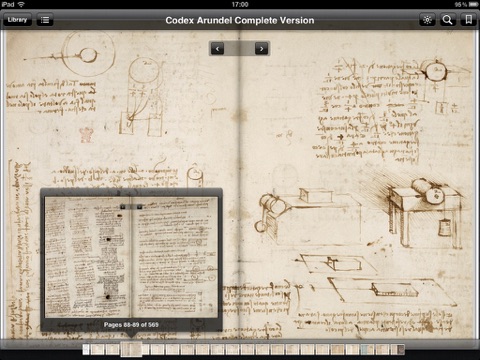
Task: Open the brightness settings sun icon
Action: (427, 20)
